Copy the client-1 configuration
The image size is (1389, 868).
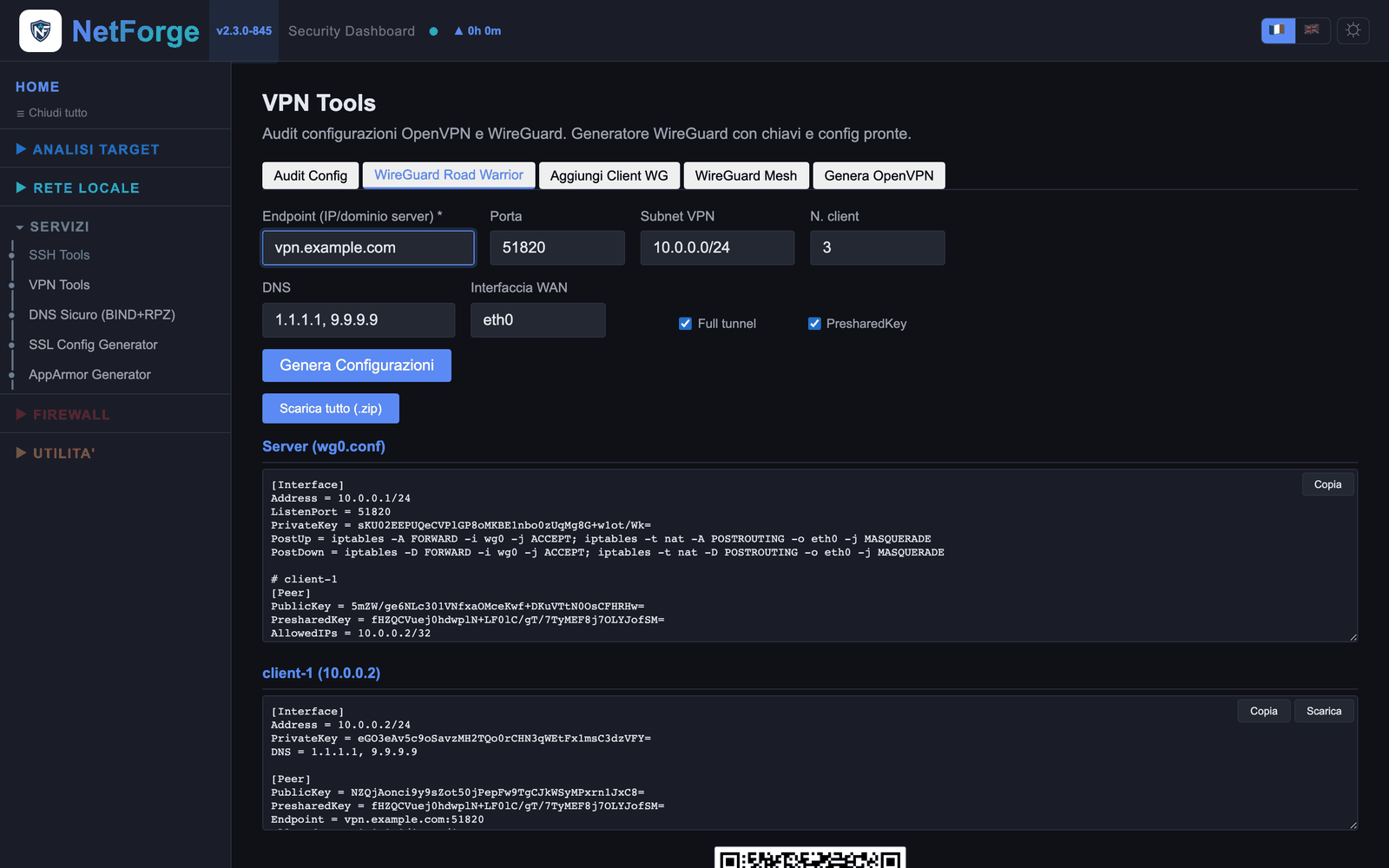1263,711
